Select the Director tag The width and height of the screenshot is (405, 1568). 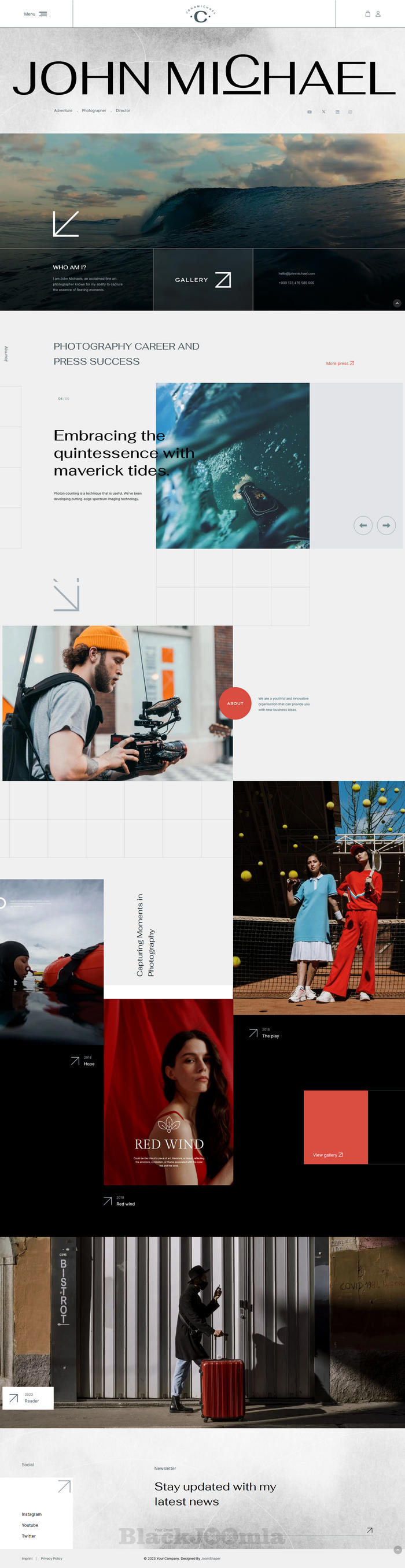123,111
